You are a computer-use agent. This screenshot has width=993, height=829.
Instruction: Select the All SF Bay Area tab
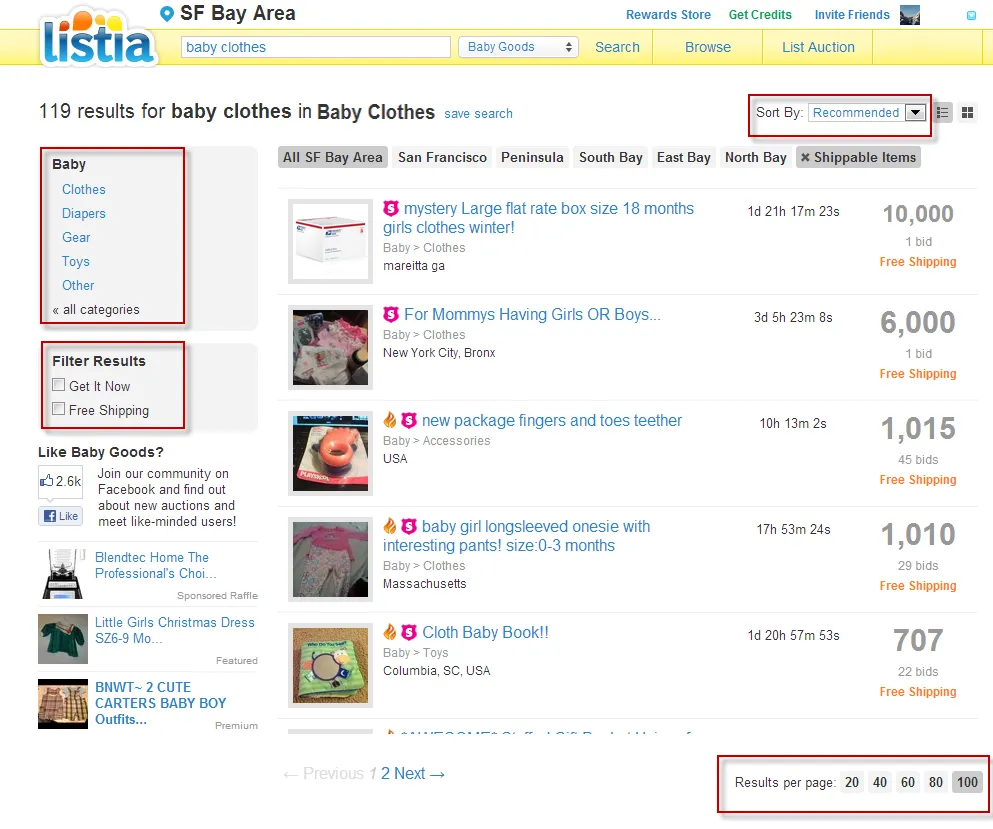click(x=332, y=157)
